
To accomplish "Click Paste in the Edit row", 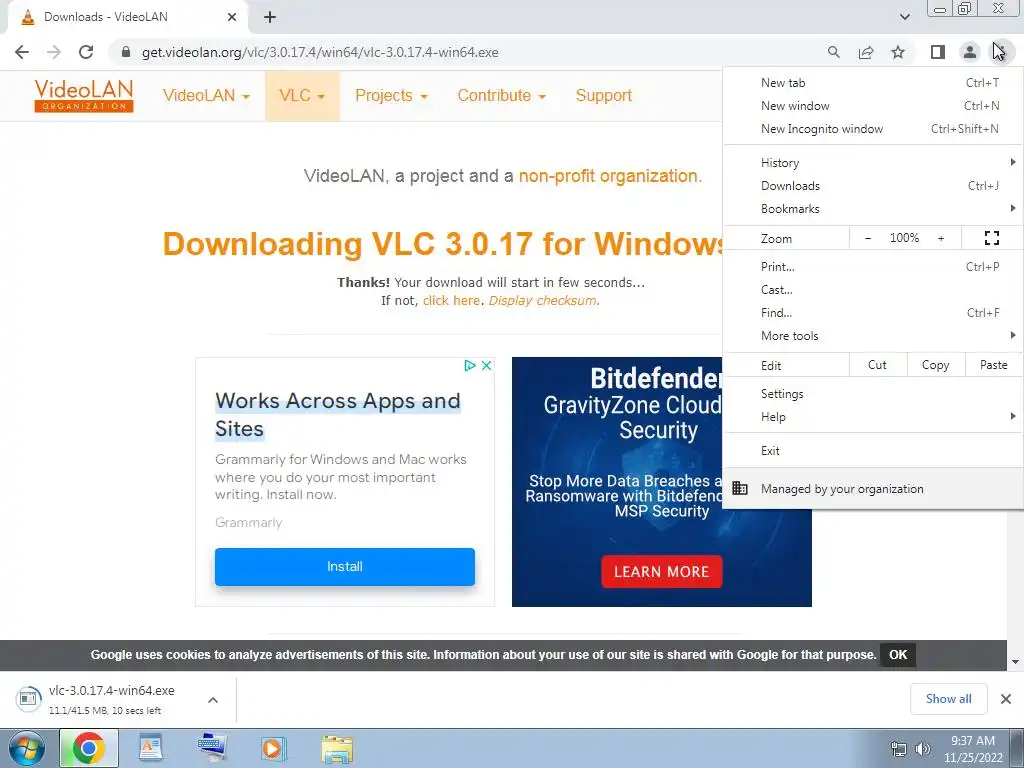I will [x=993, y=365].
